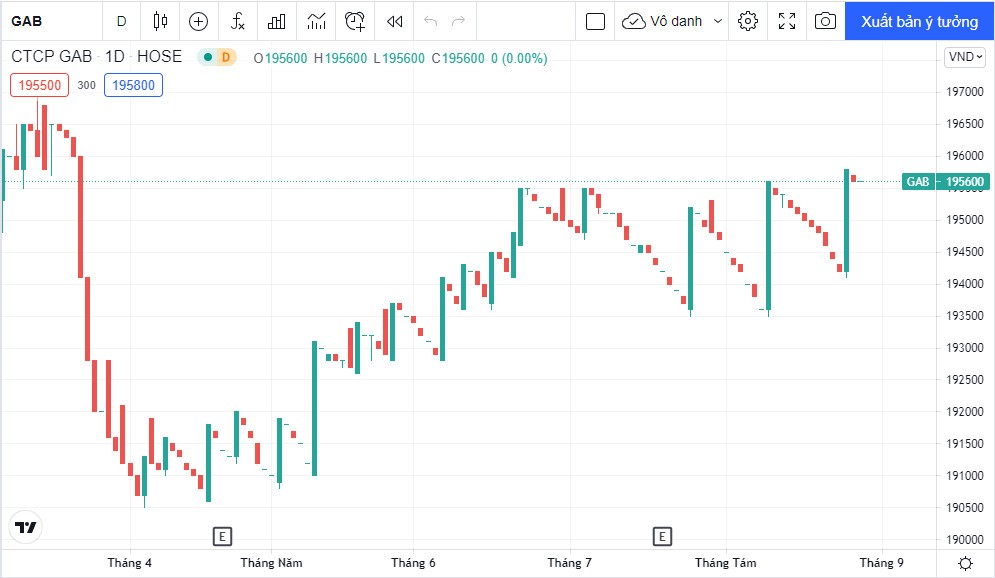
Task: Click the Tháng Năm time axis label
Action: (x=271, y=563)
